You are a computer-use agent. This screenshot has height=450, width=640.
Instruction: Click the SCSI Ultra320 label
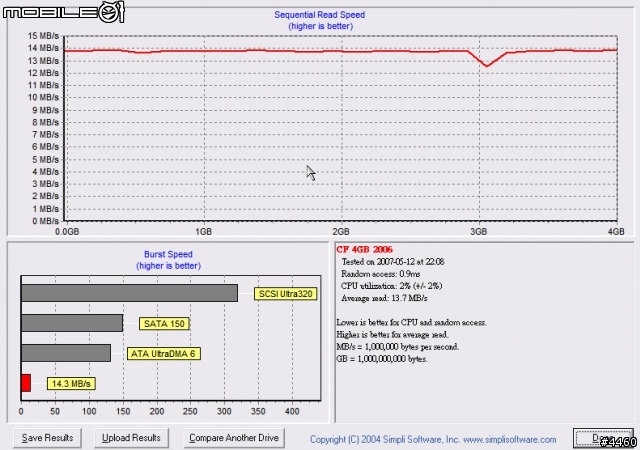pos(285,294)
